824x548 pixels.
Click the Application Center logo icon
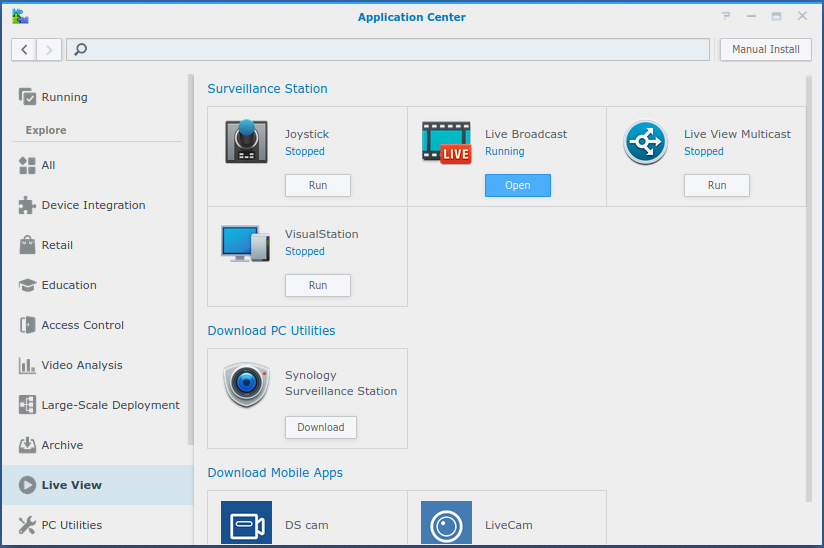click(x=20, y=16)
